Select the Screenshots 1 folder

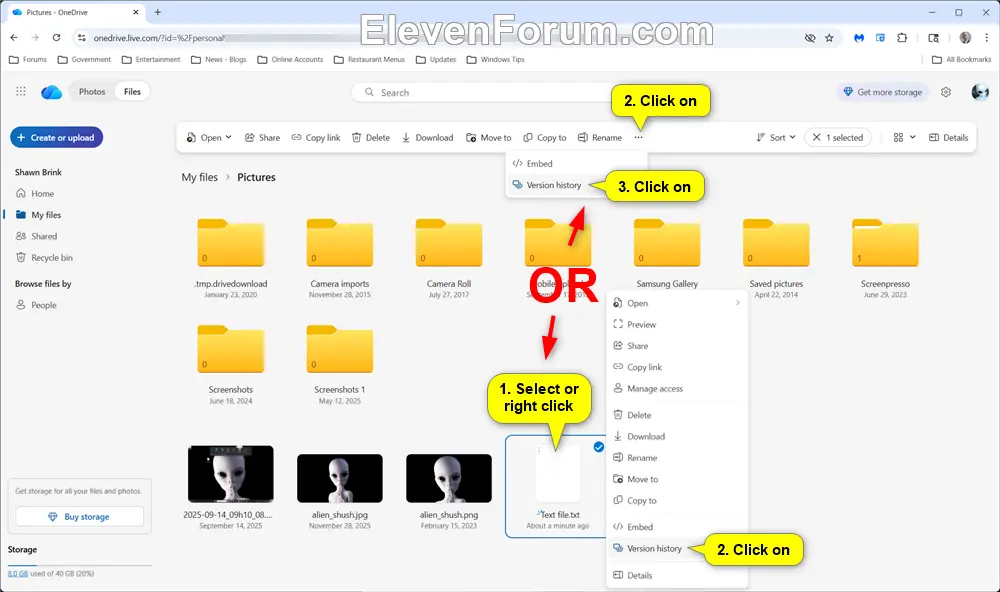tap(340, 349)
